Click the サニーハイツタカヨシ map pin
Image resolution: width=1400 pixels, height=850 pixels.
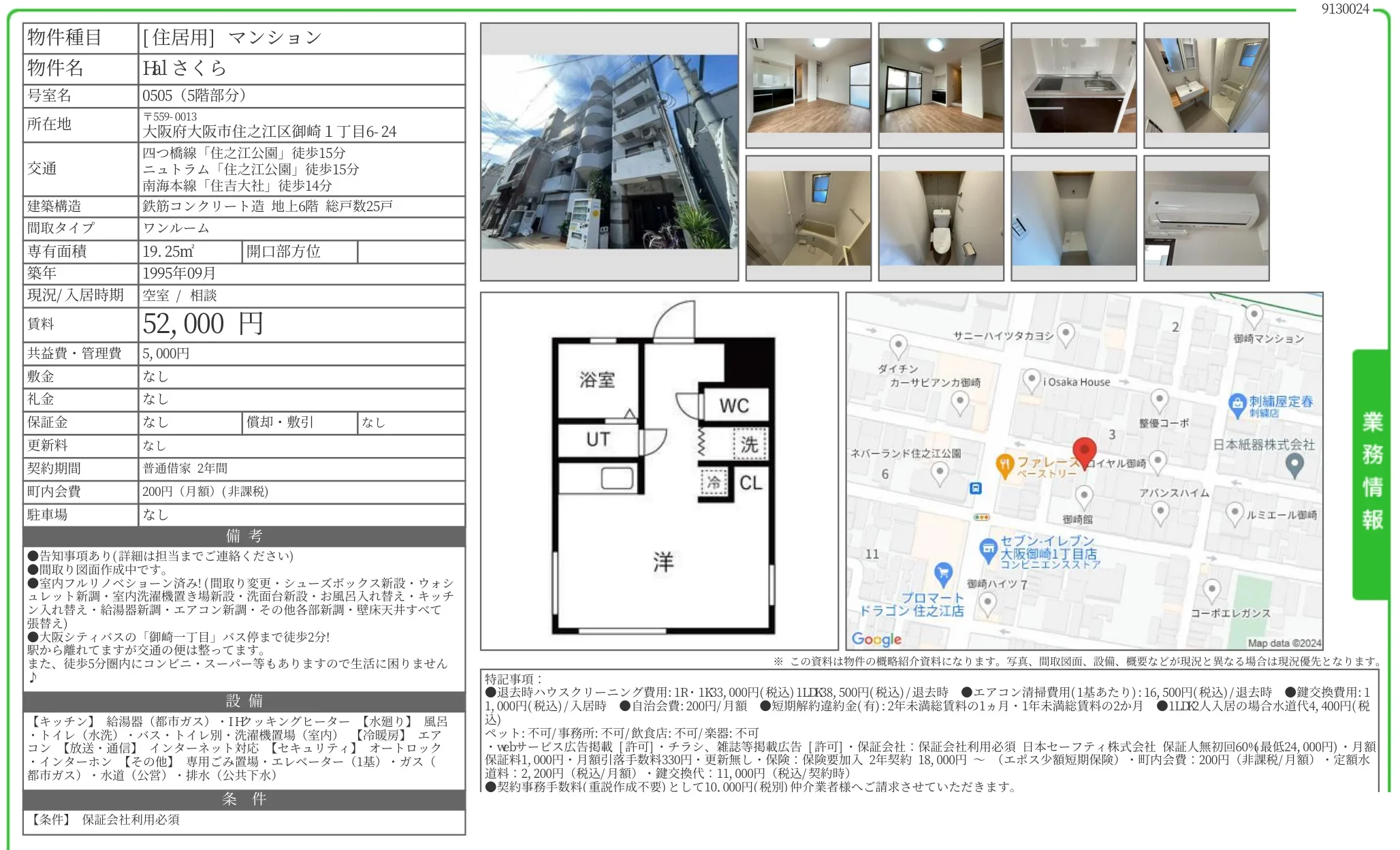(1066, 334)
